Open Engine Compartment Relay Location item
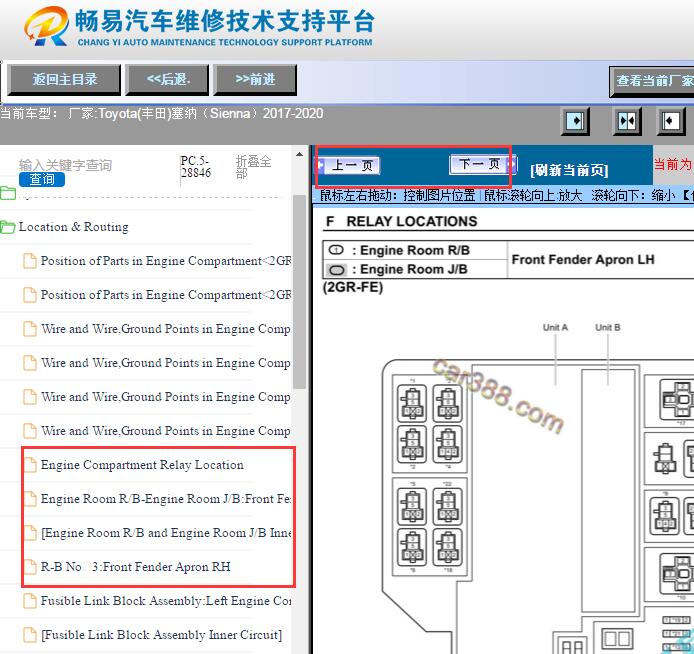Image resolution: width=694 pixels, height=654 pixels. (x=142, y=465)
